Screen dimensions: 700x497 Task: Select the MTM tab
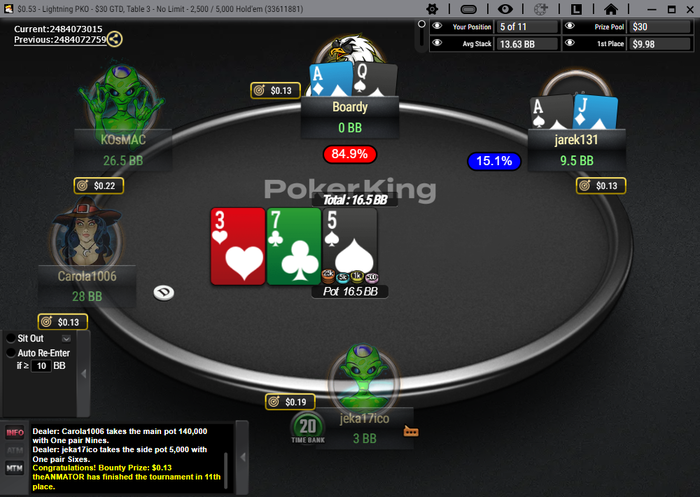15,468
